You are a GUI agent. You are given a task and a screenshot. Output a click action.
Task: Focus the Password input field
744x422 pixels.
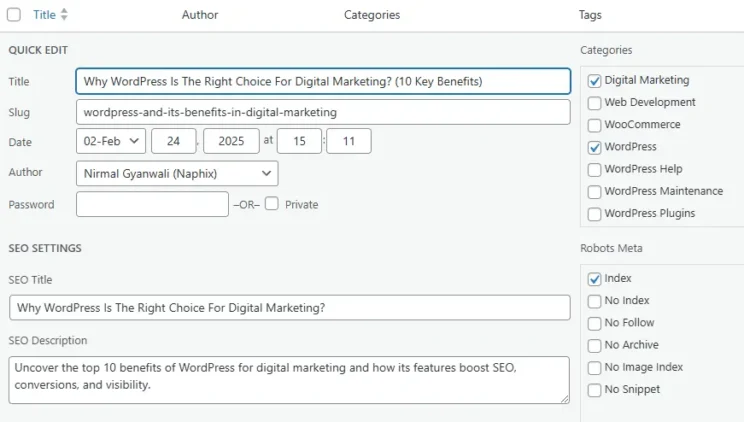[x=152, y=204]
